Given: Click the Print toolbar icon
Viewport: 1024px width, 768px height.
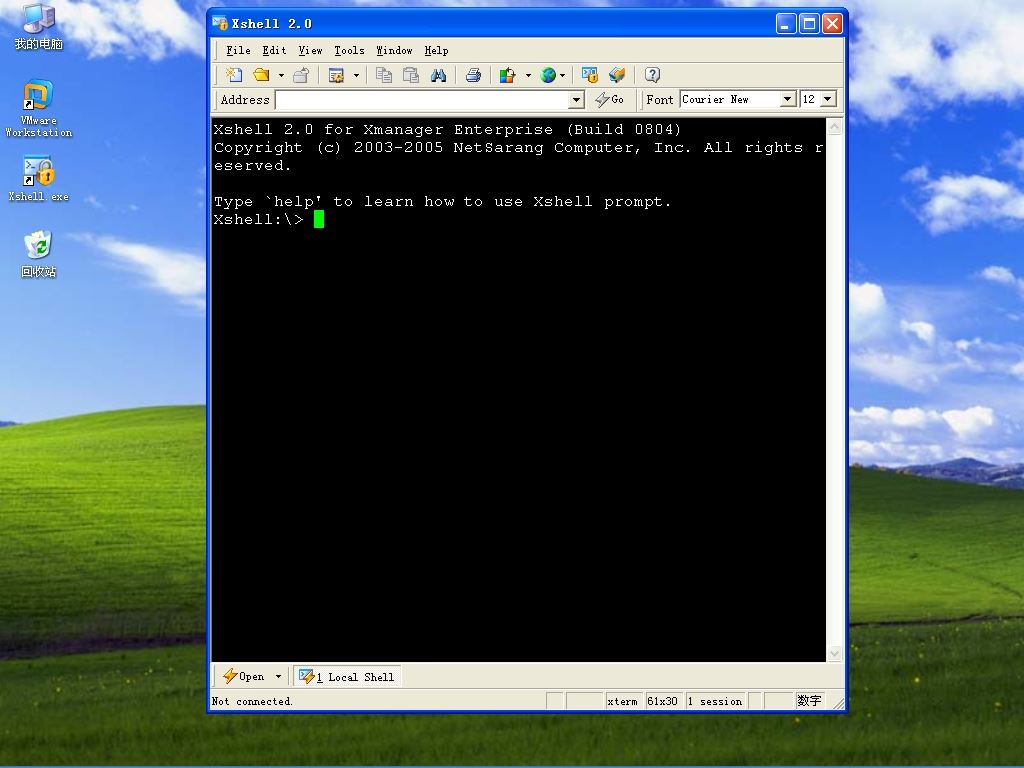Looking at the screenshot, I should (x=473, y=75).
